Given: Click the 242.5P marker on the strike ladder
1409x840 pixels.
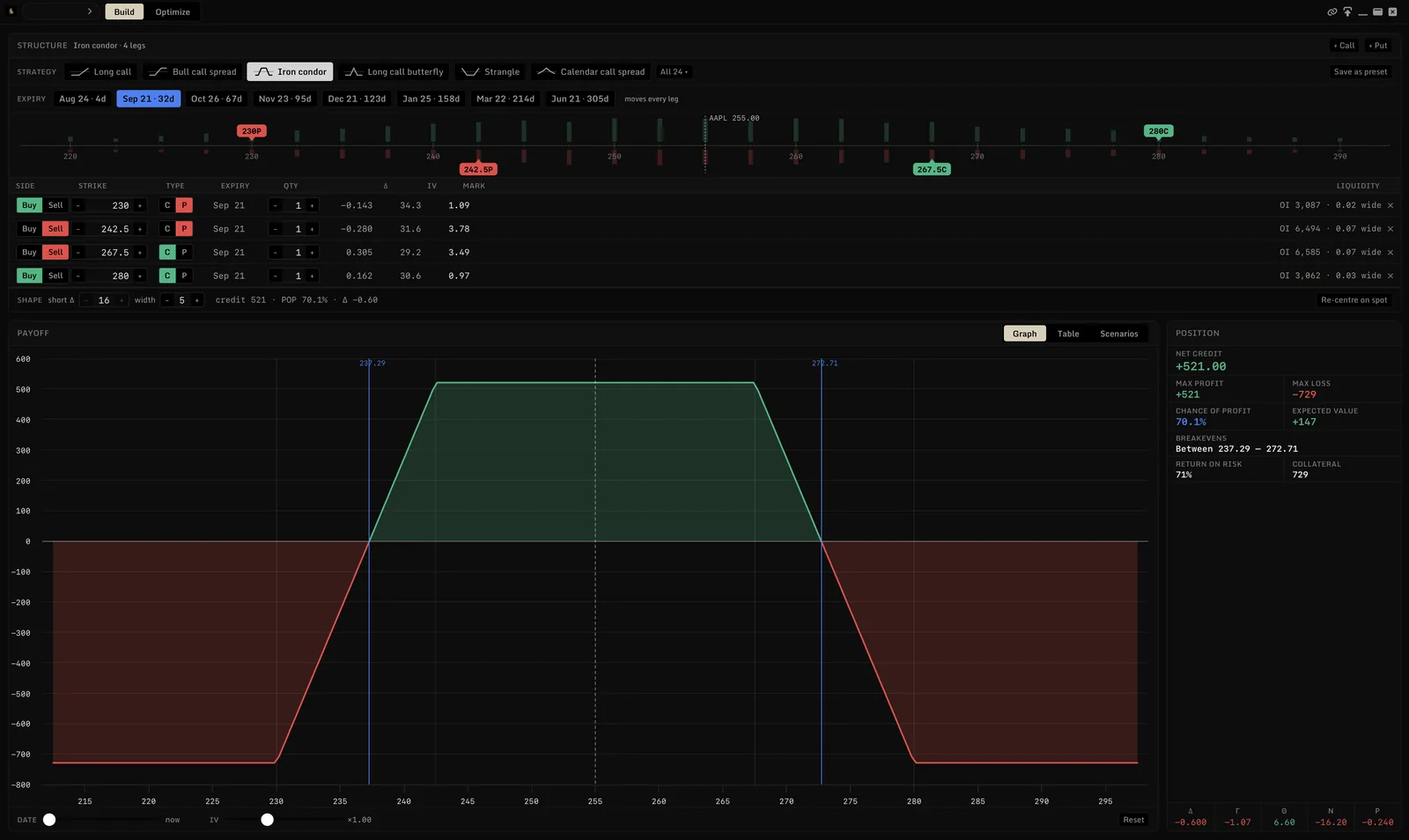Looking at the screenshot, I should click(x=478, y=169).
